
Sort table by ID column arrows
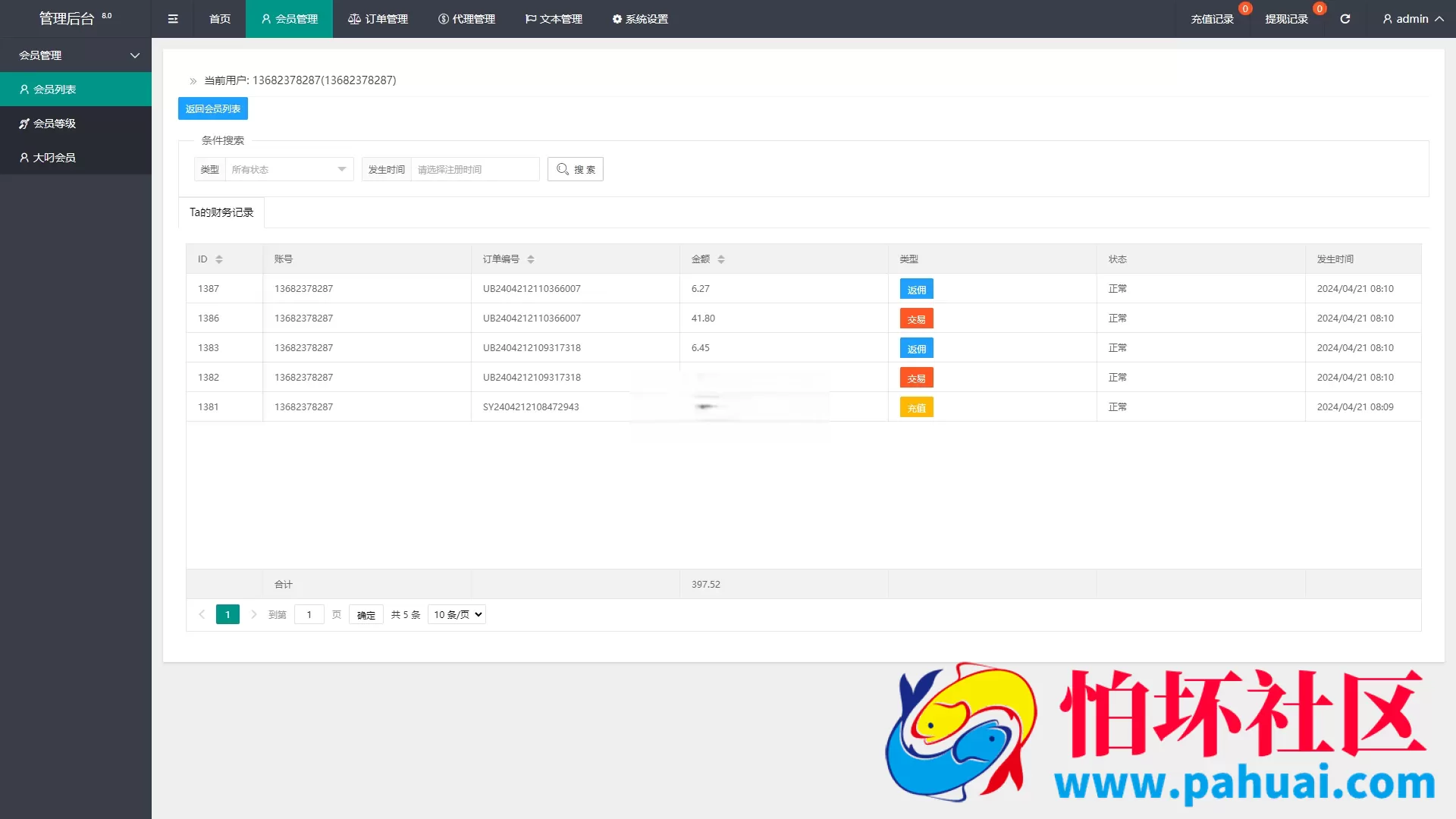[x=219, y=259]
